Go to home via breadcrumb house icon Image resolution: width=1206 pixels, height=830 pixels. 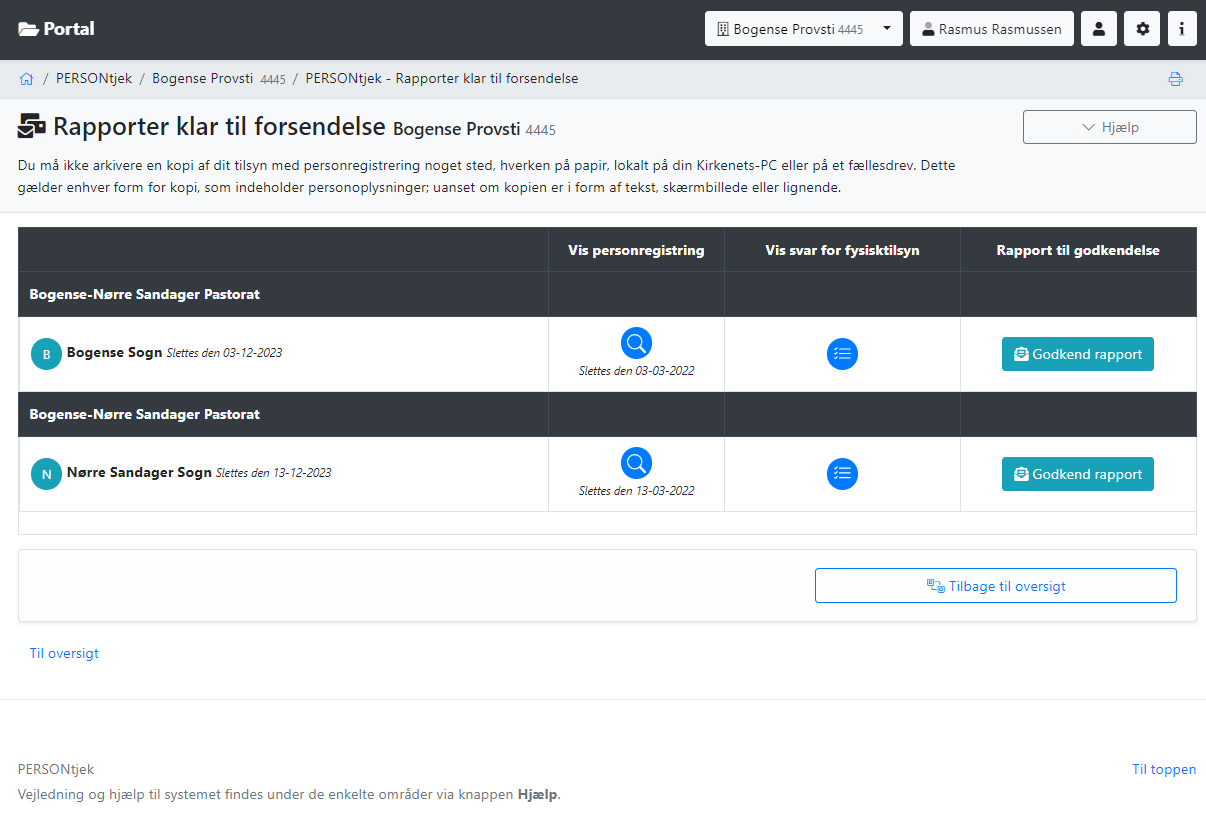pos(26,78)
